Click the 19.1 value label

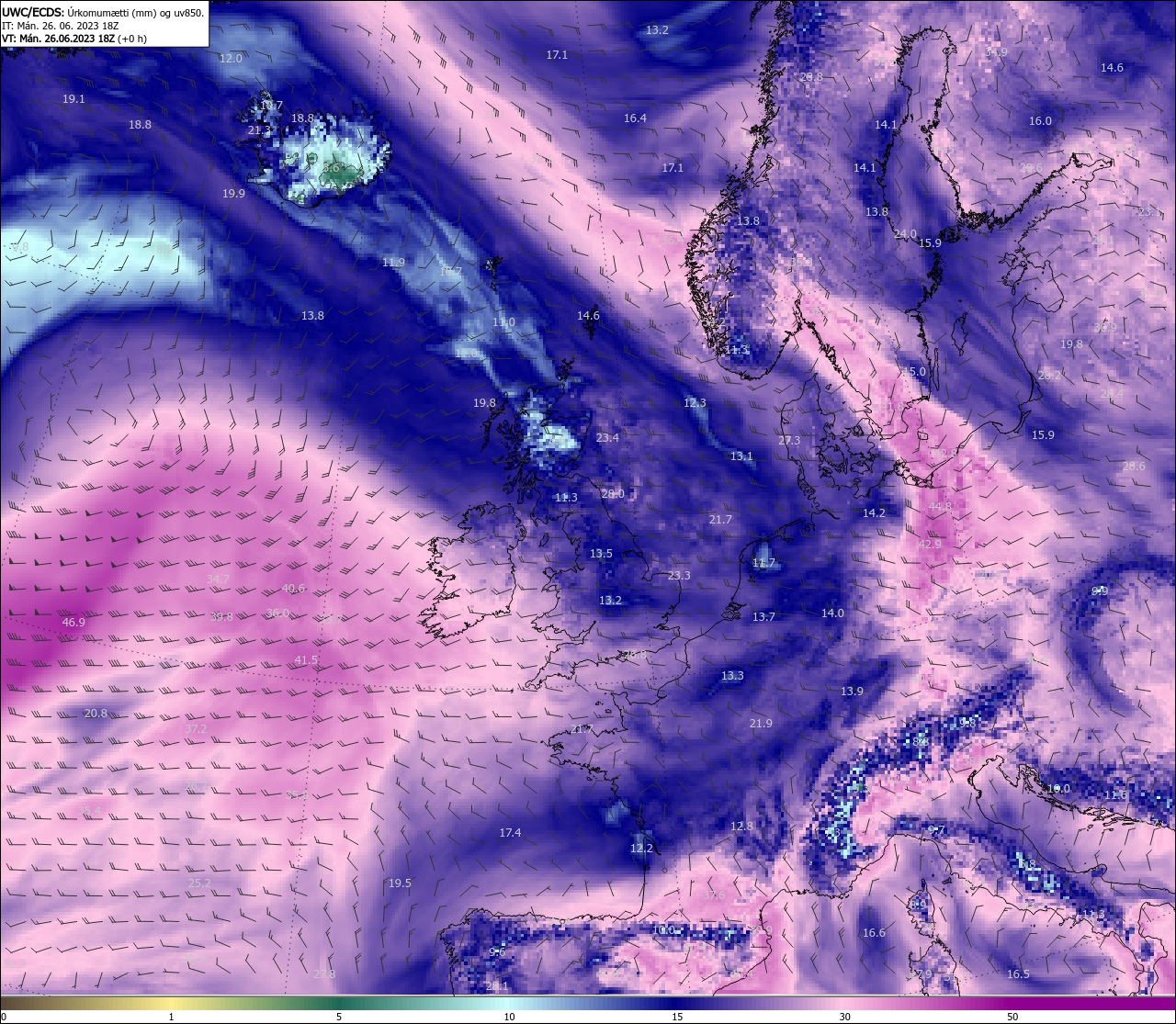point(73,99)
